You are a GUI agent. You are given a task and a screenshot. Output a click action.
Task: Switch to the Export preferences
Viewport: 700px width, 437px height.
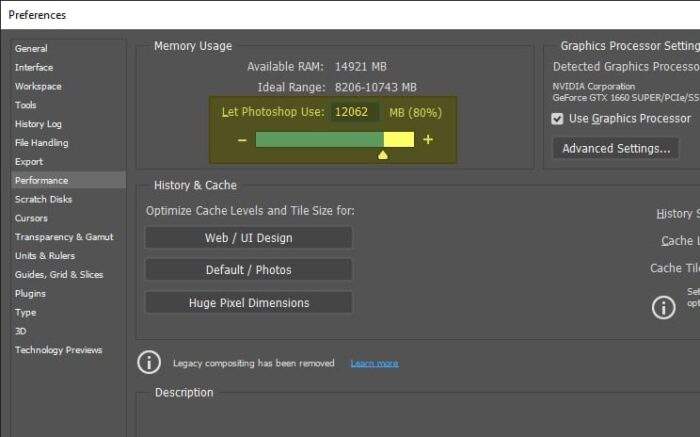[x=29, y=162]
